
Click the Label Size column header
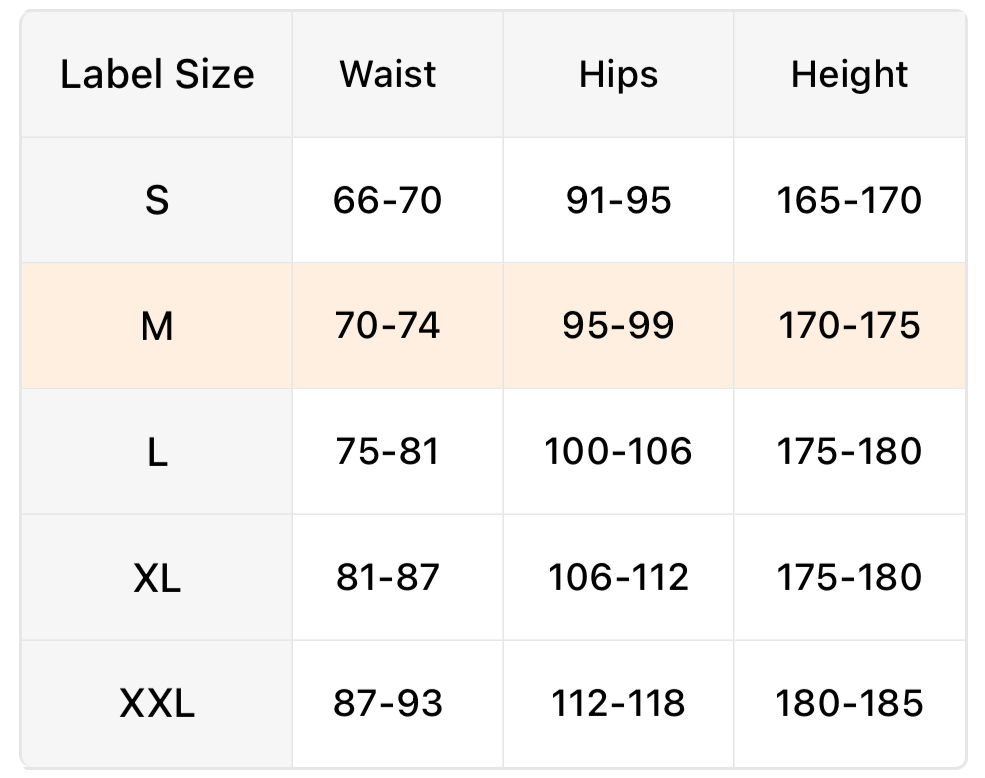tap(157, 75)
